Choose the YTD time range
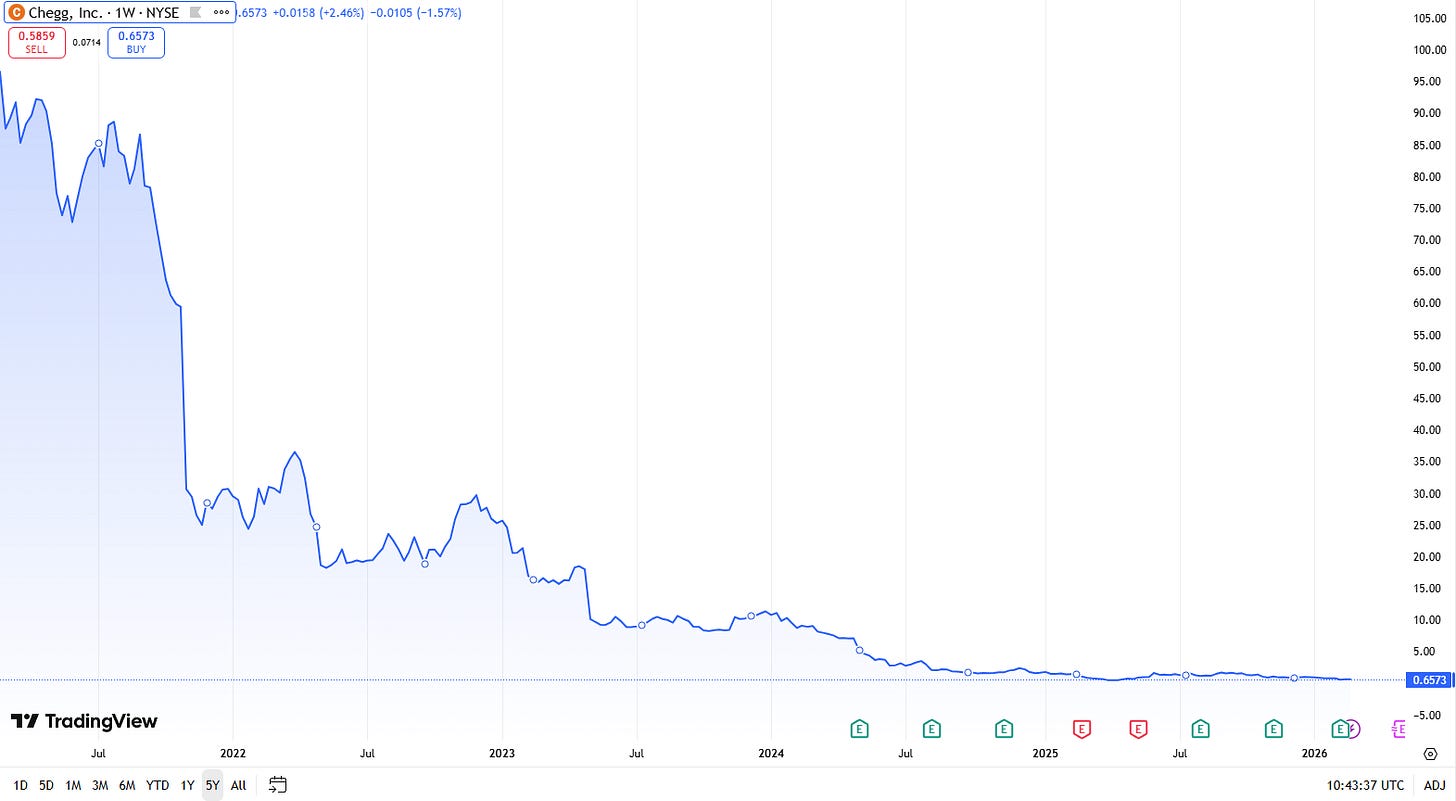The width and height of the screenshot is (1456, 801). click(157, 785)
